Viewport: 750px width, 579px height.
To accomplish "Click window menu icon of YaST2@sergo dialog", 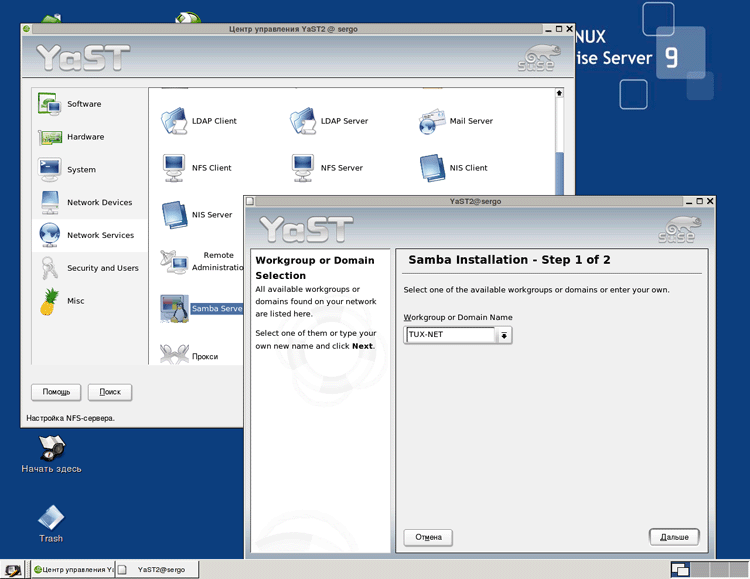I will (250, 201).
